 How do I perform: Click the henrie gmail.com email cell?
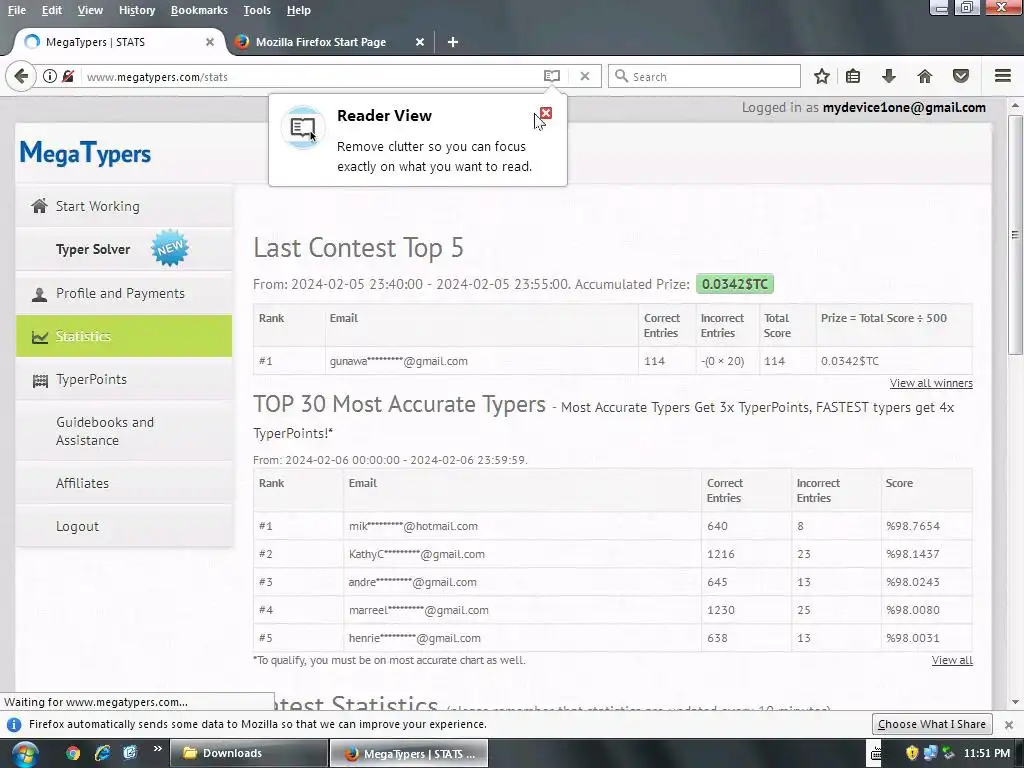[522, 638]
